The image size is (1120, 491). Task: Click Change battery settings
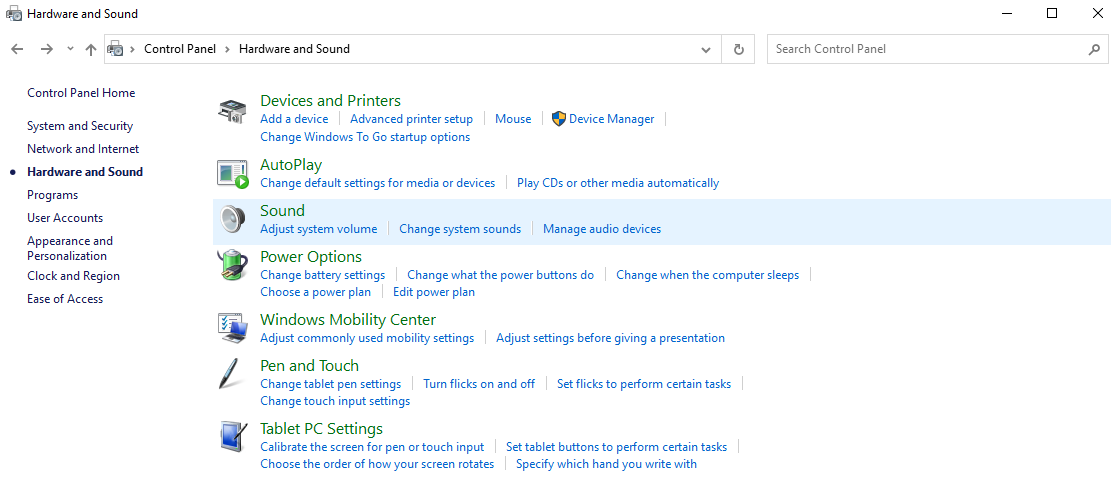[322, 275]
